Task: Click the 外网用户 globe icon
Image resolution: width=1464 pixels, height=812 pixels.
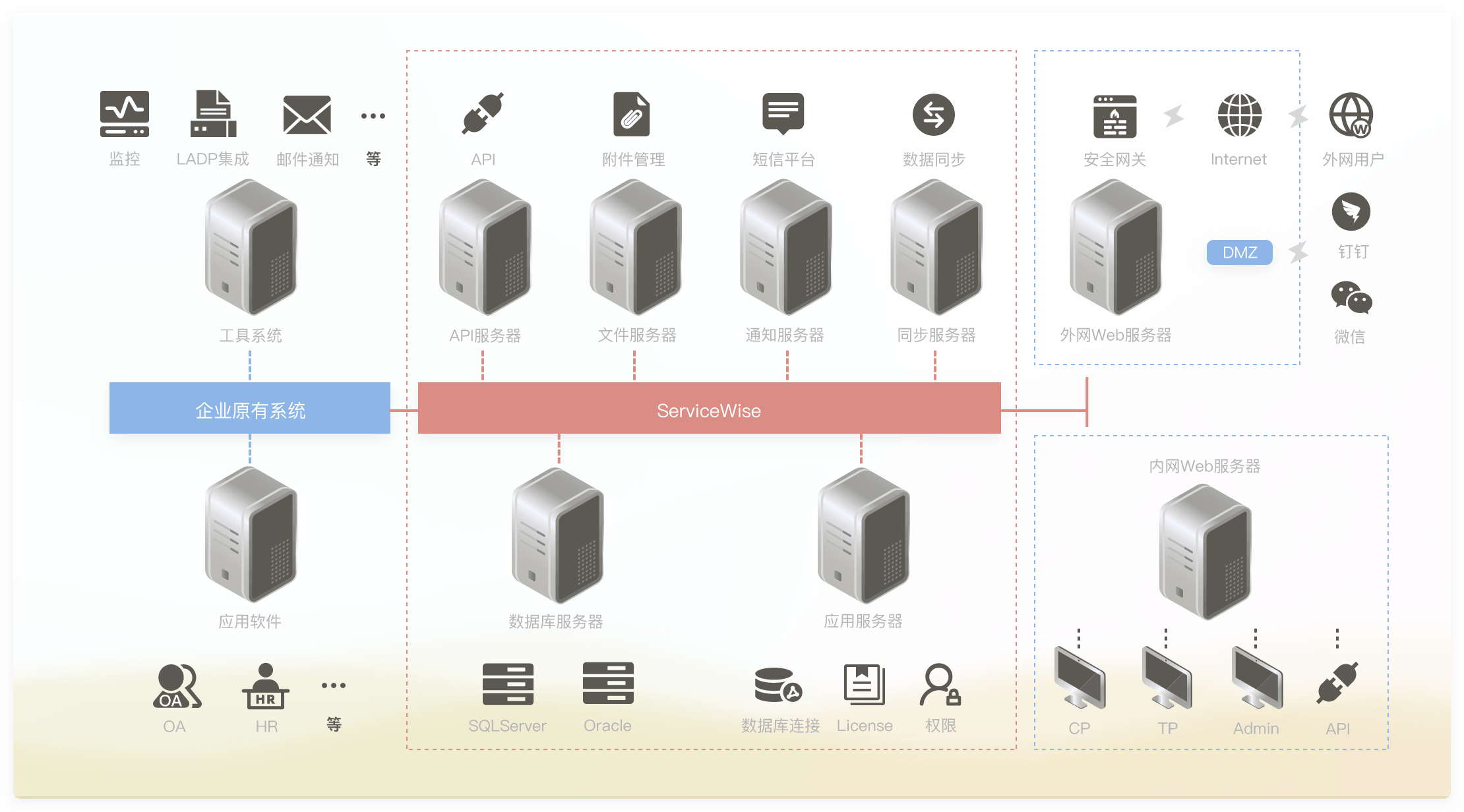Action: [1351, 115]
